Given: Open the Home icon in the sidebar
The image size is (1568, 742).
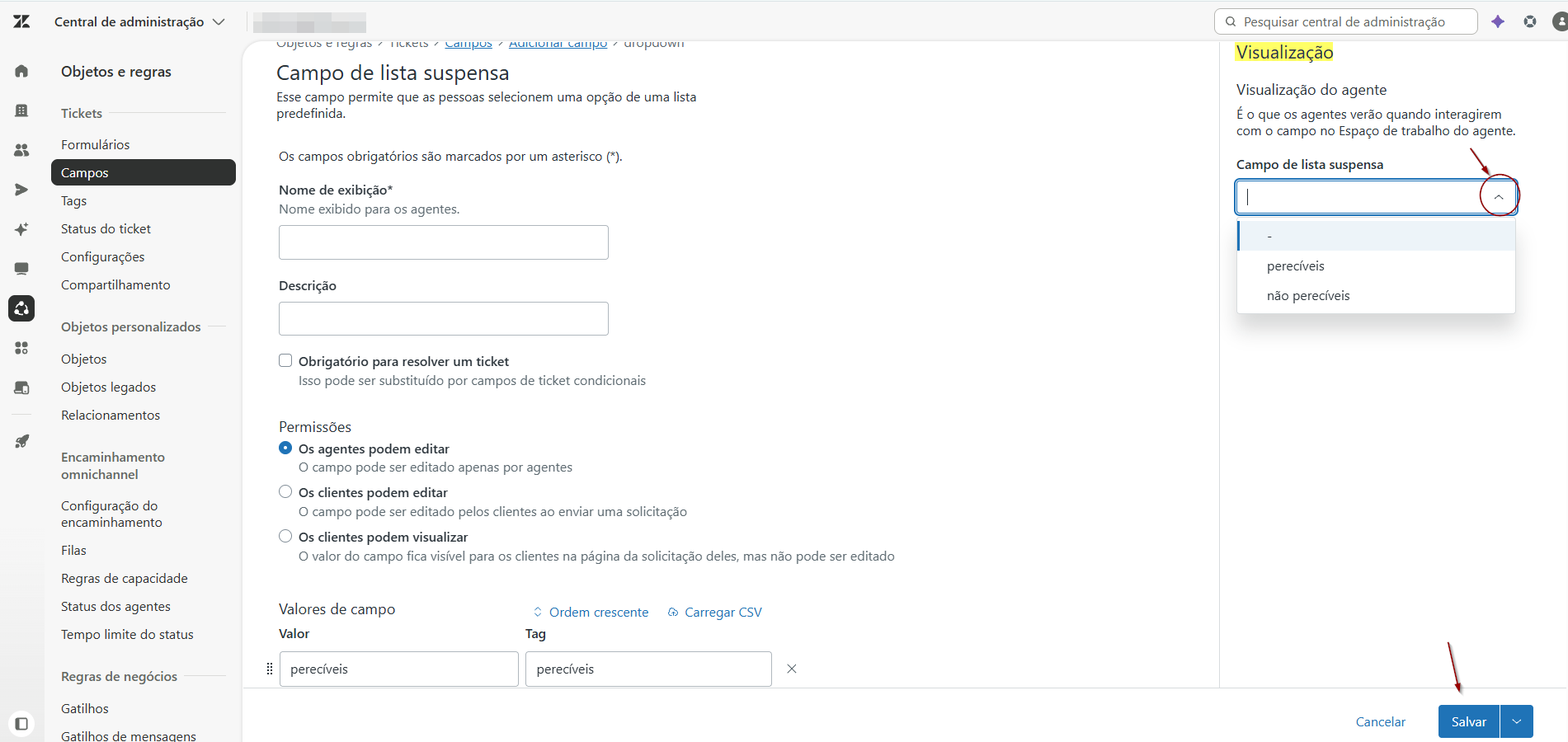Looking at the screenshot, I should 21,71.
